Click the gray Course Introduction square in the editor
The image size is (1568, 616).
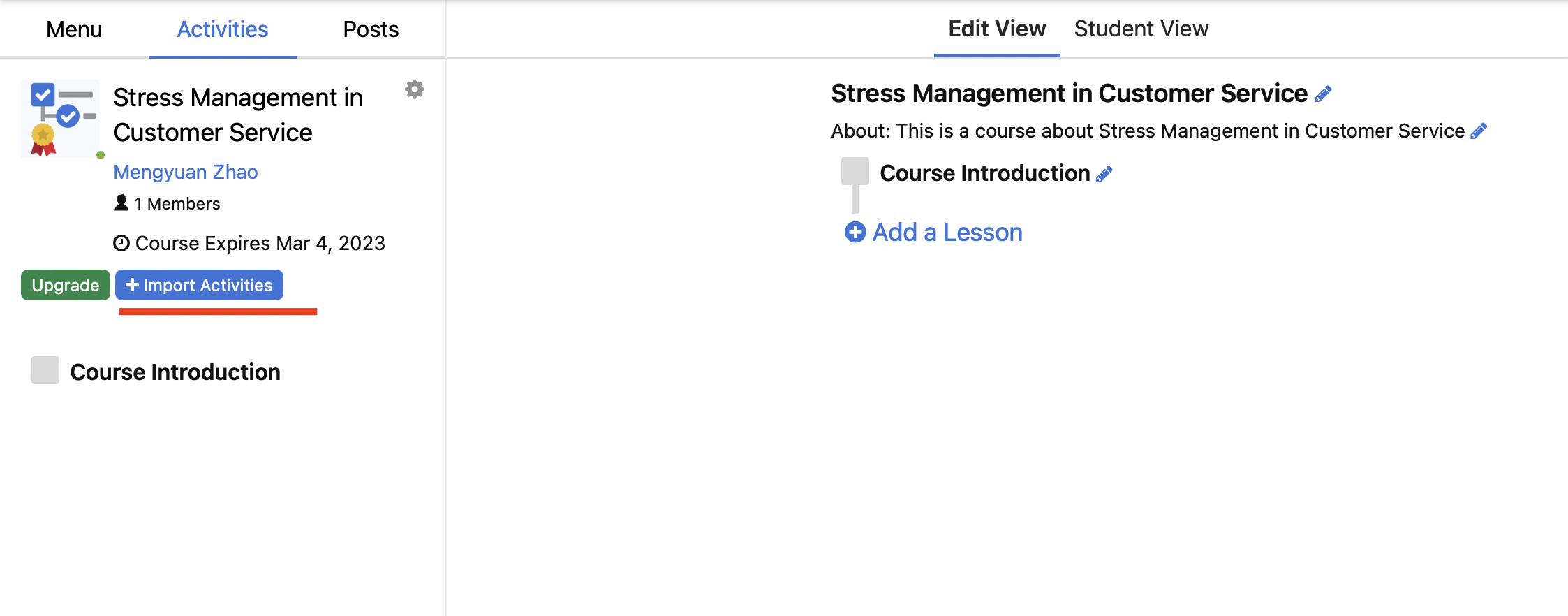pos(855,171)
